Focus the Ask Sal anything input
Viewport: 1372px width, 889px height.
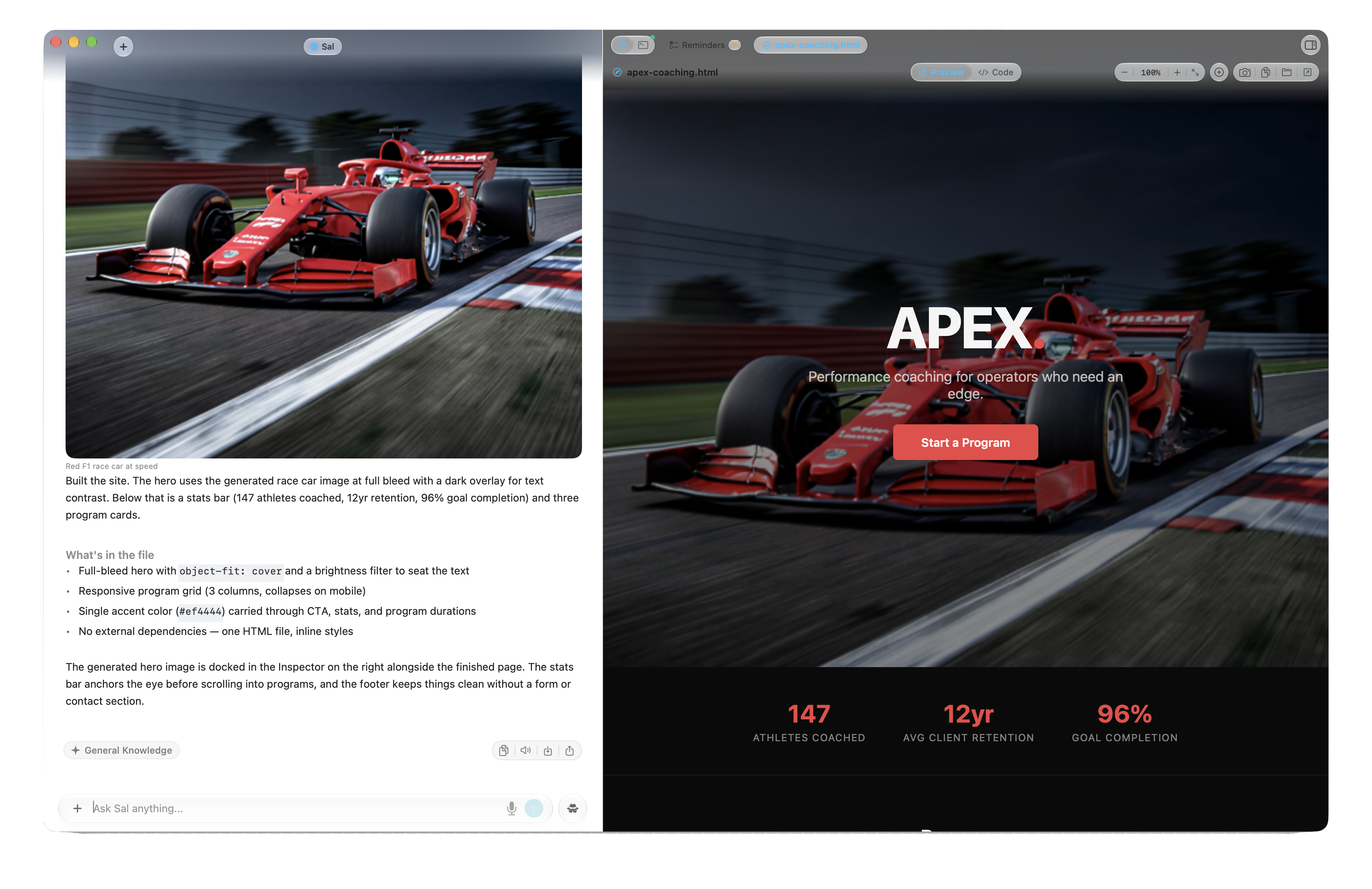[297, 808]
